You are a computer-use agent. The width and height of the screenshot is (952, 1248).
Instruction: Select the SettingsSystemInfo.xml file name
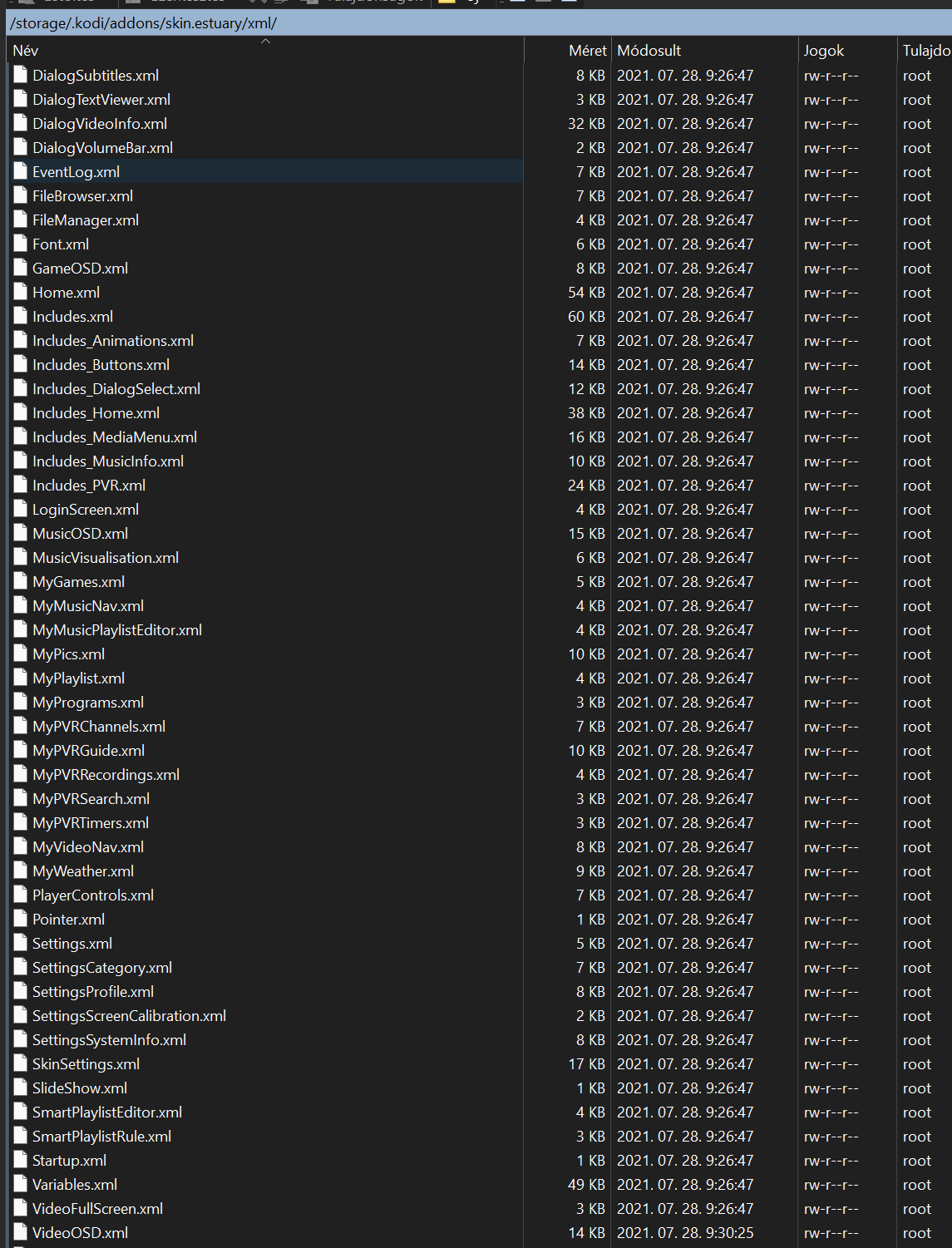[x=109, y=1039]
